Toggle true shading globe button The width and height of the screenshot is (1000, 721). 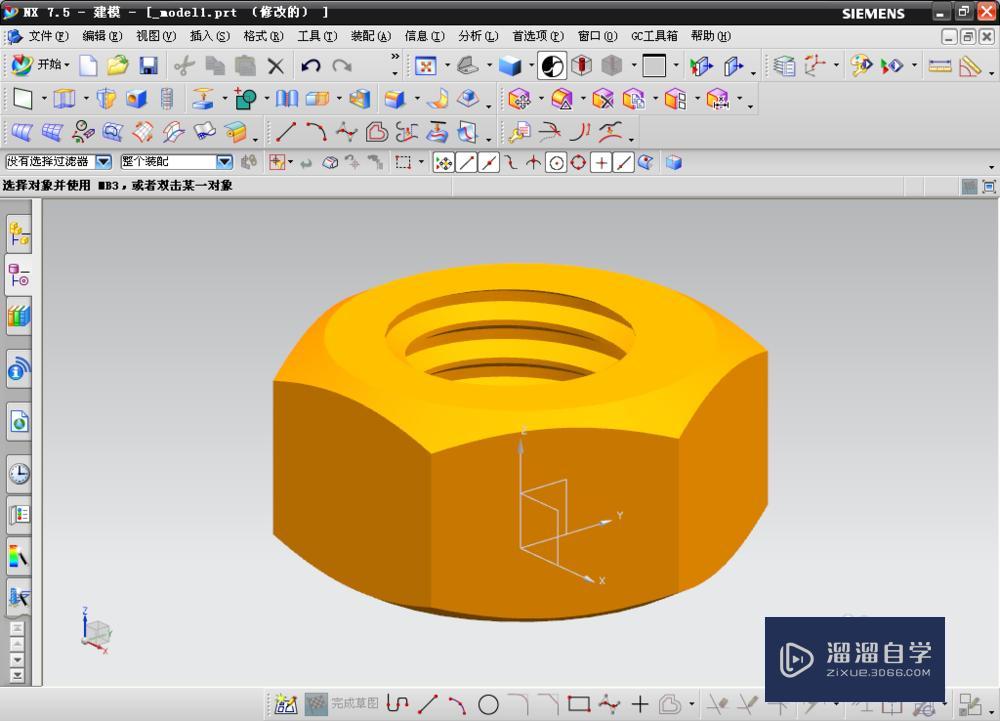point(552,66)
